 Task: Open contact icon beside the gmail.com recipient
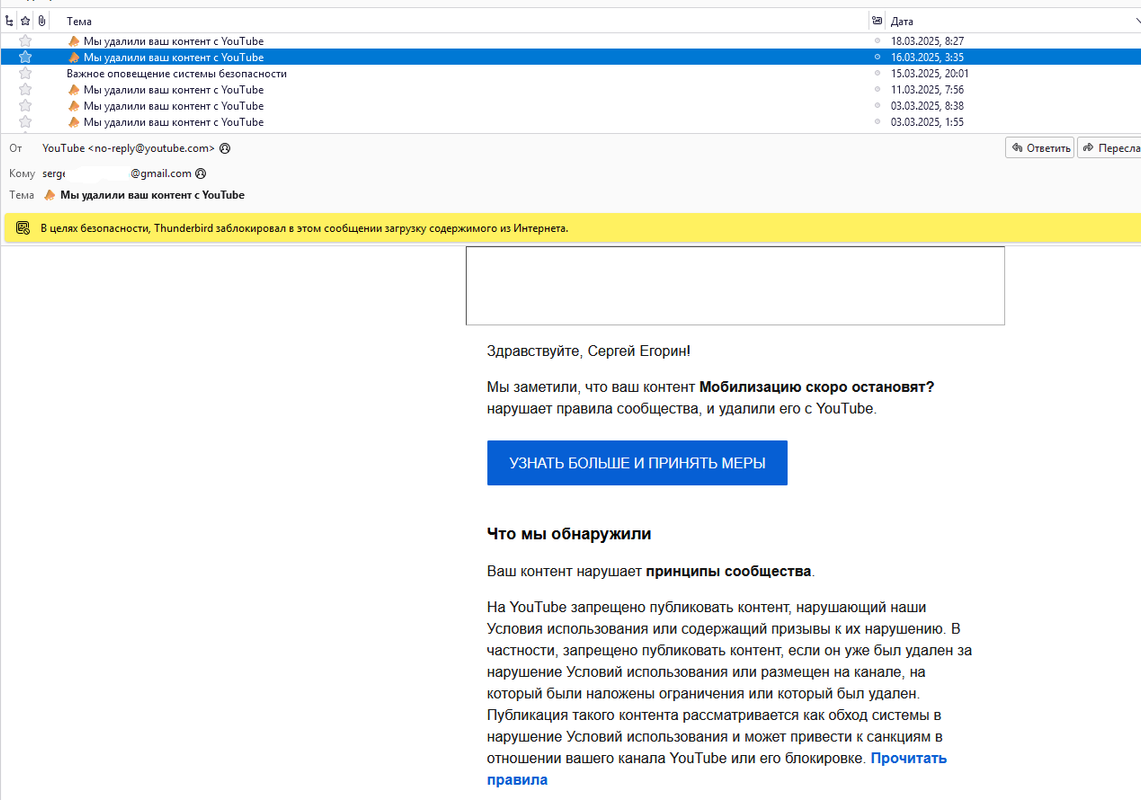click(x=201, y=173)
